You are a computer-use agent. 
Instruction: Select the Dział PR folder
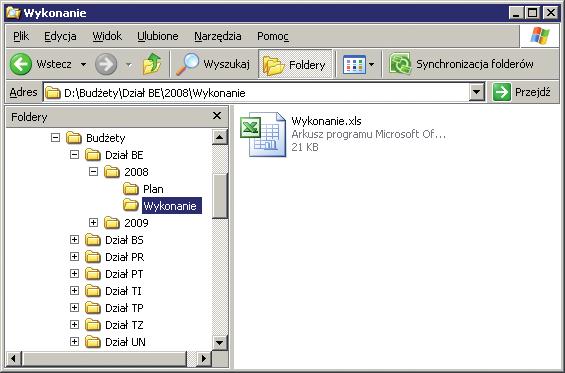pyautogui.click(x=124, y=257)
